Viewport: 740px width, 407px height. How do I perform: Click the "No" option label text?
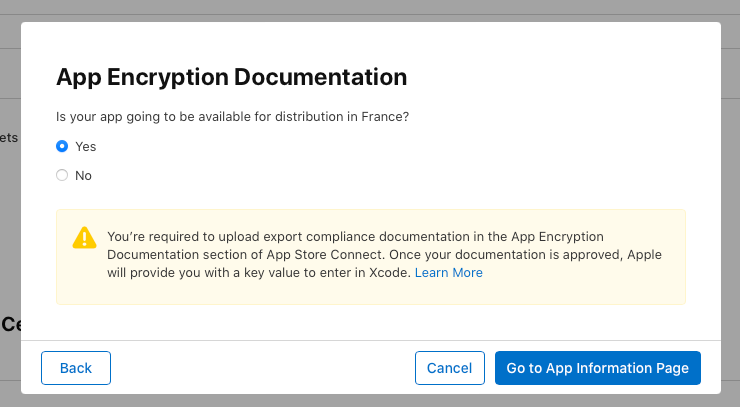[83, 175]
